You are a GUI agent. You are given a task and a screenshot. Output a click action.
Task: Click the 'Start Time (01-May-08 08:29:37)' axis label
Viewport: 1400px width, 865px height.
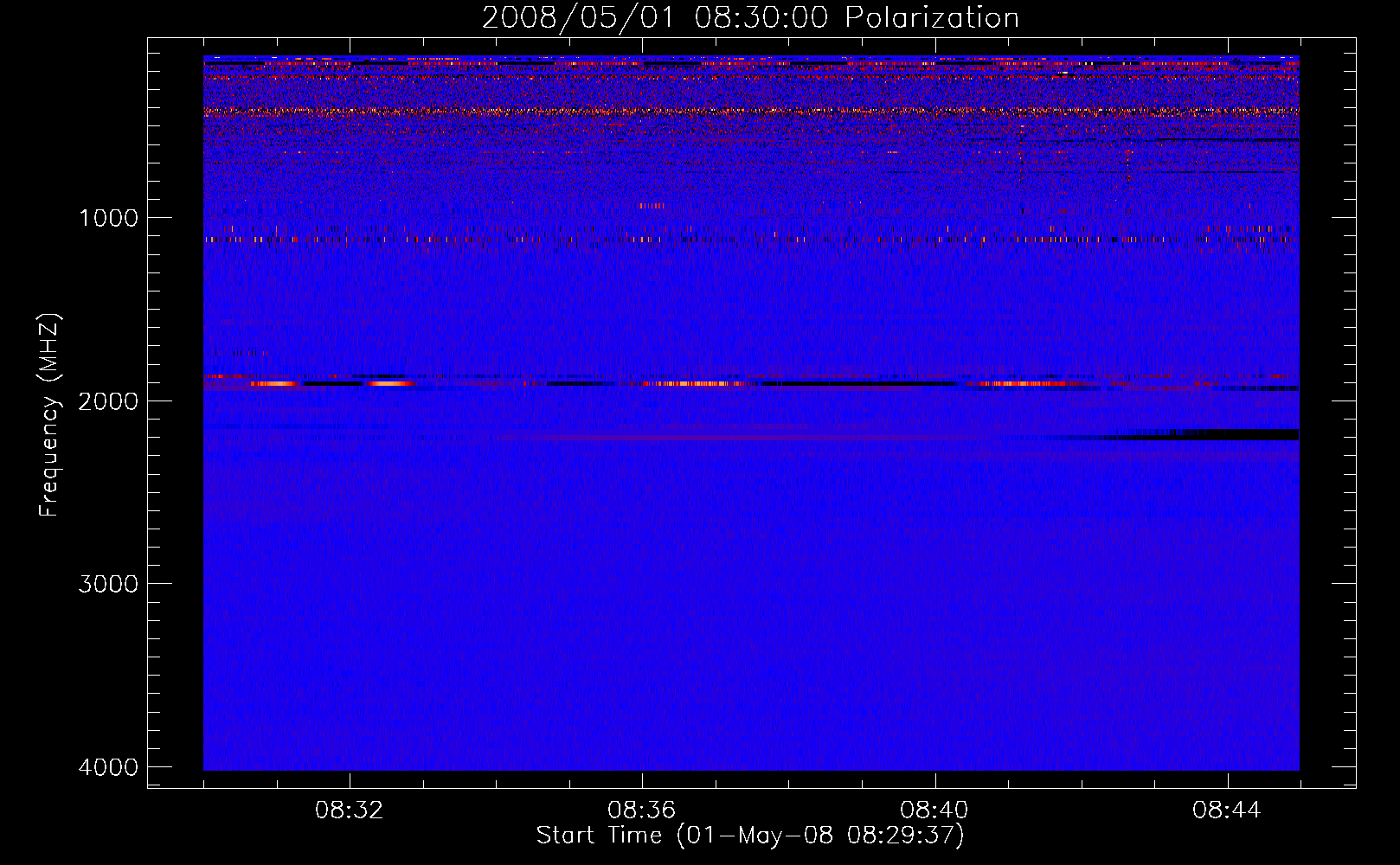(750, 836)
